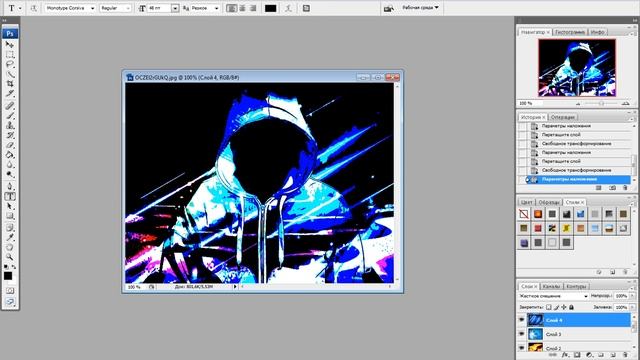Center text in options bar

[x=242, y=8]
